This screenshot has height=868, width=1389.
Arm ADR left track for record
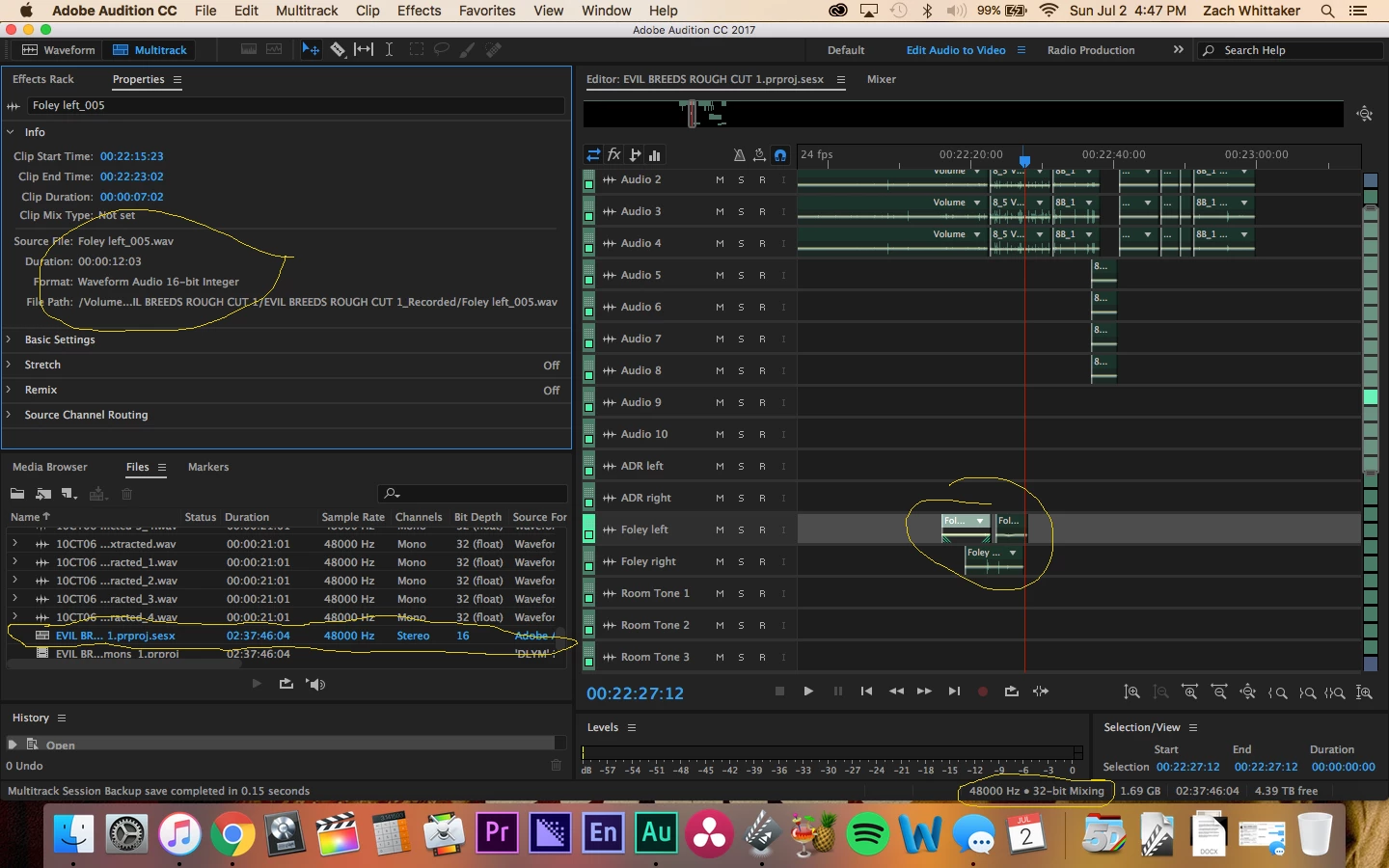762,466
